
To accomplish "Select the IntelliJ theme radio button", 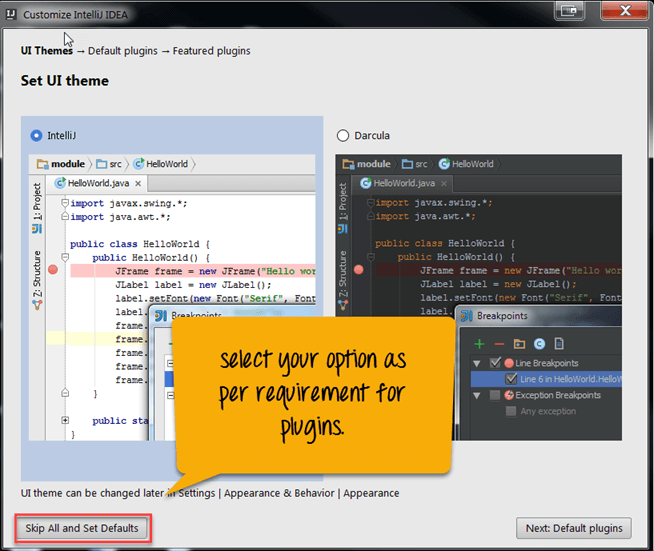I will (x=37, y=135).
